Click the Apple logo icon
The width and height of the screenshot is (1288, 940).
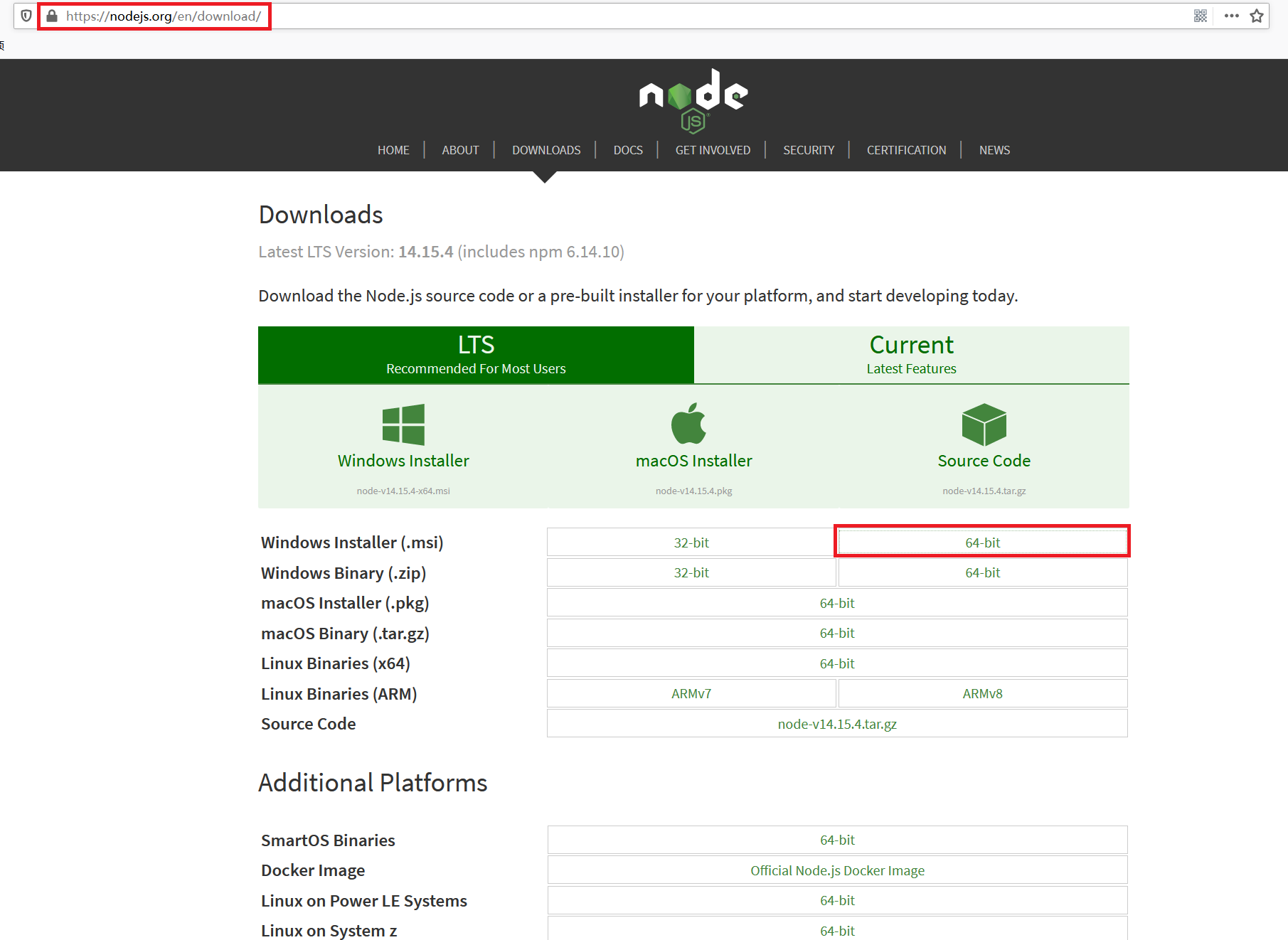688,424
